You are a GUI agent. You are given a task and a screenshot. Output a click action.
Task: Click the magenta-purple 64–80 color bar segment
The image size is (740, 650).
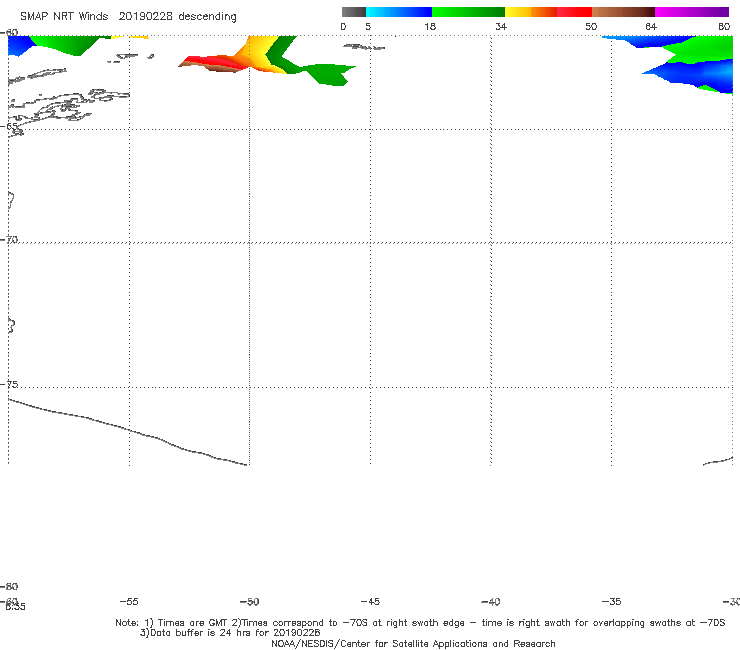coord(692,12)
